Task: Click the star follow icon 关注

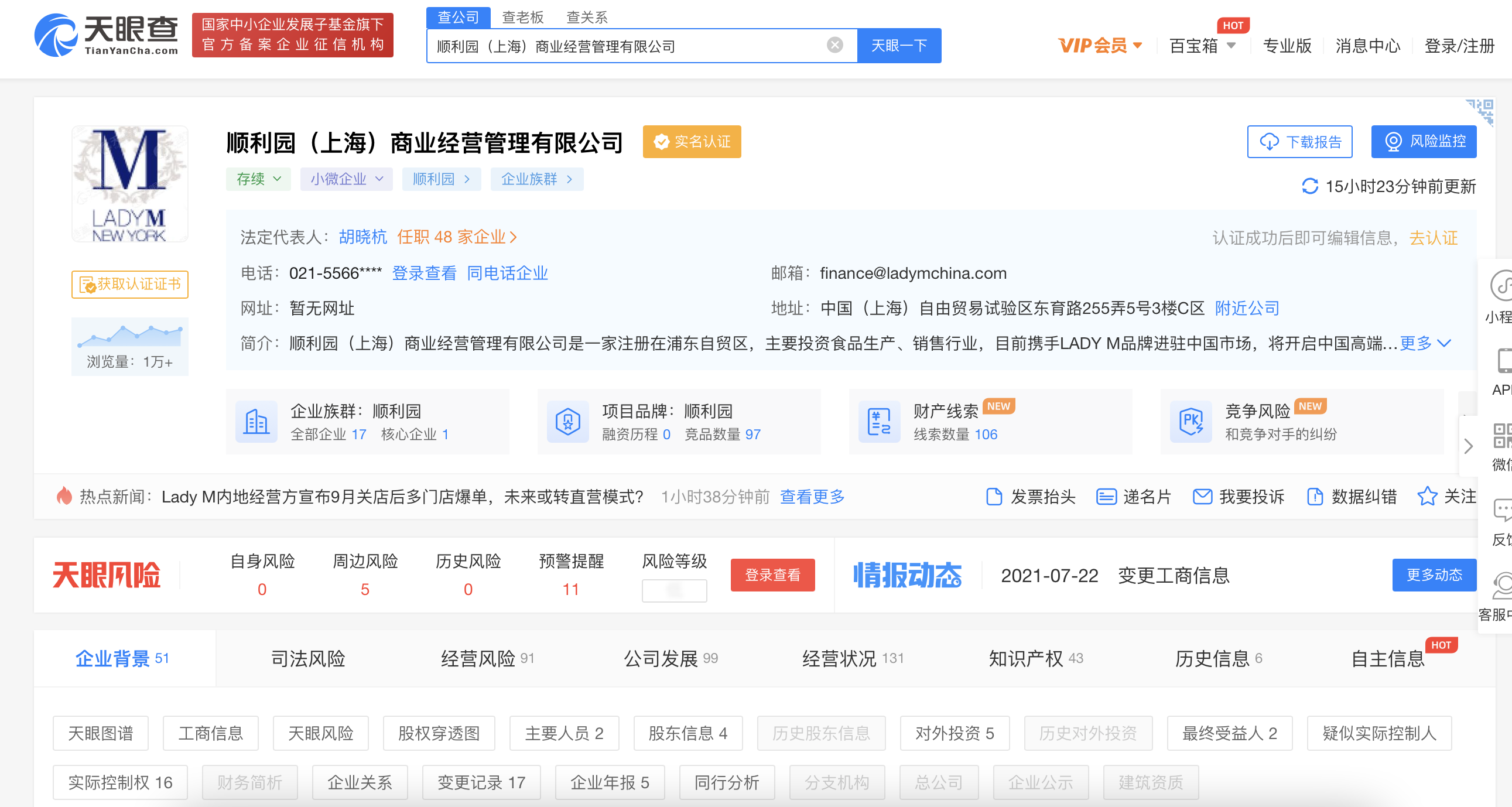Action: click(1427, 497)
